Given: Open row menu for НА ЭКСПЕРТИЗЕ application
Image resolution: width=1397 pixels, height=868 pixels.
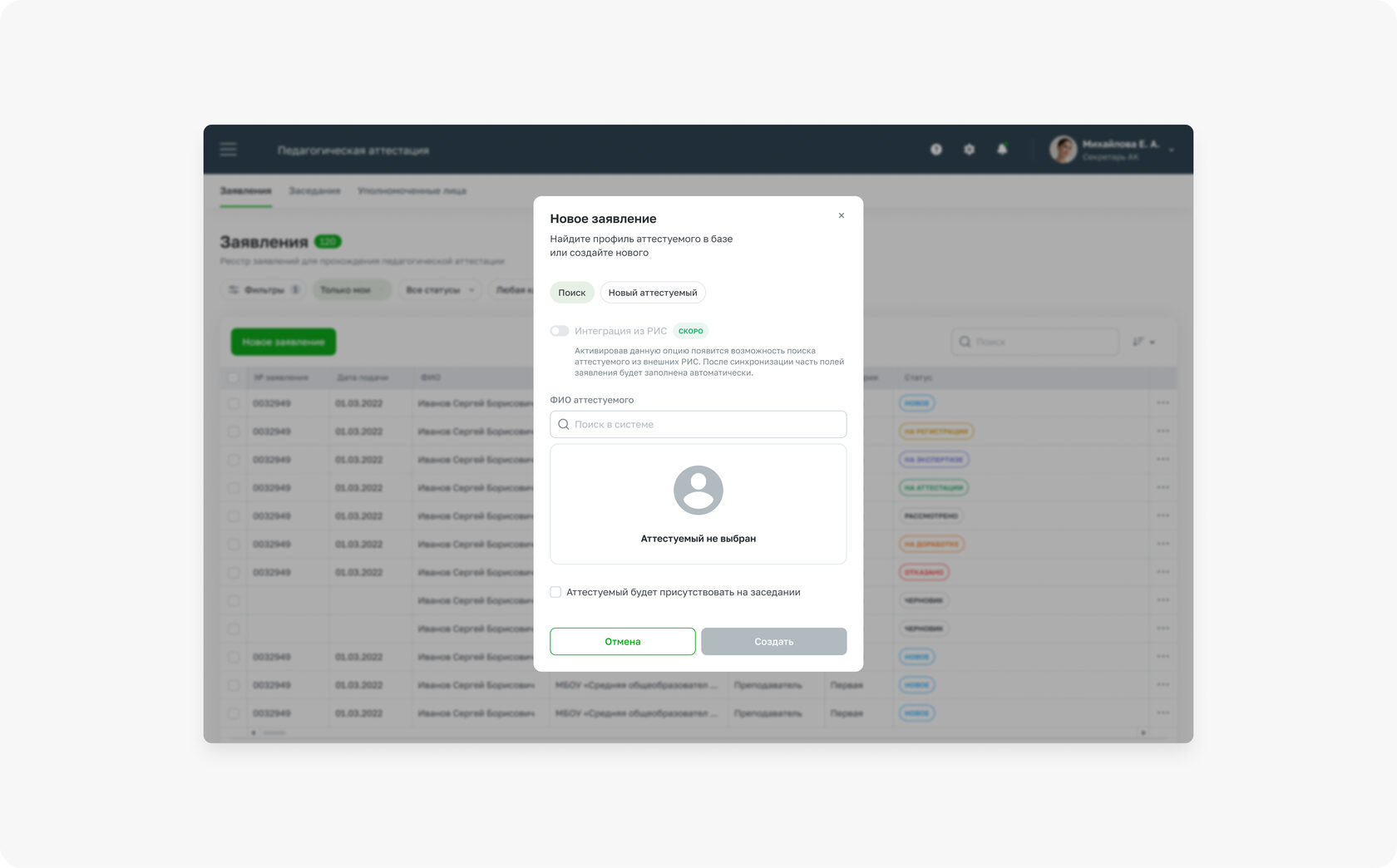Looking at the screenshot, I should coord(1163,460).
